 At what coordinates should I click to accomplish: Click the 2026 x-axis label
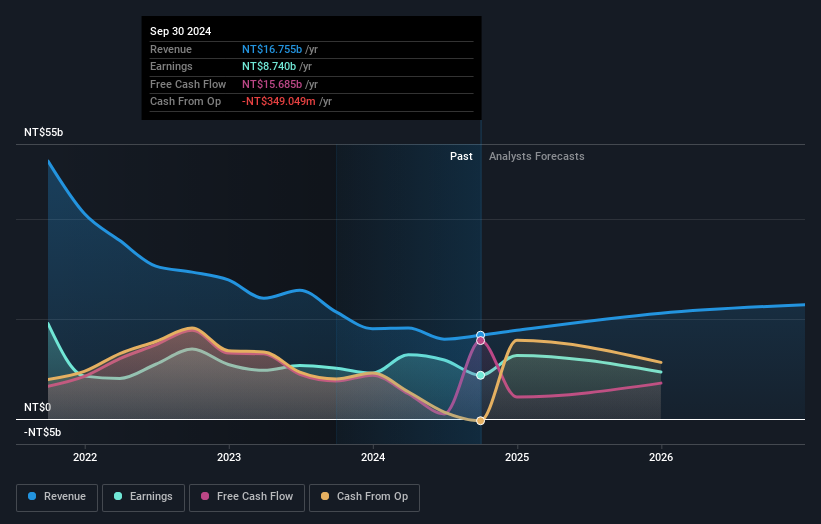tap(661, 457)
